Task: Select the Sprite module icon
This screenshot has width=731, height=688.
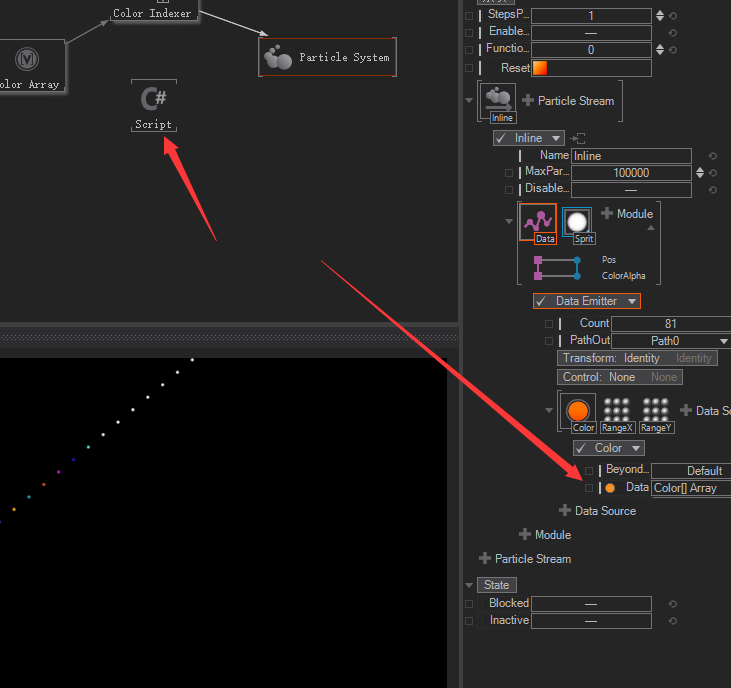Action: (577, 224)
